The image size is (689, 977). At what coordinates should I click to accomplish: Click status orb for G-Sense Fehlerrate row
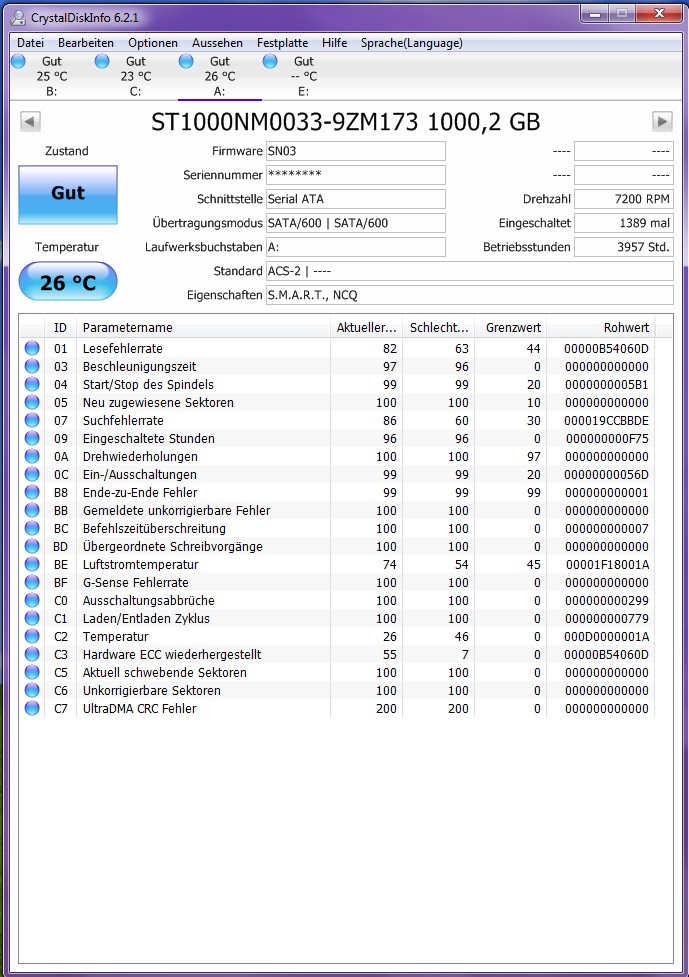pos(32,583)
